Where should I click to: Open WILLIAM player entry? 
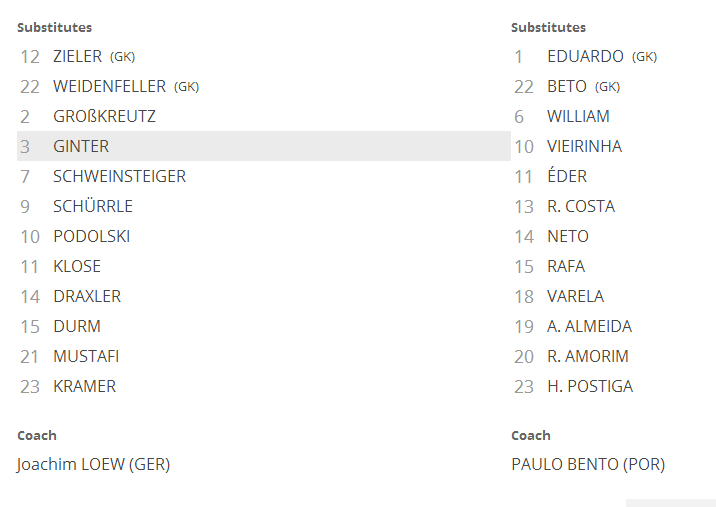click(x=578, y=117)
